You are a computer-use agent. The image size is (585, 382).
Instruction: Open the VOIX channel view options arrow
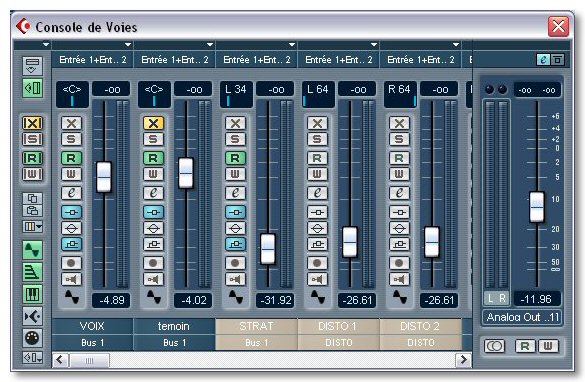128,45
